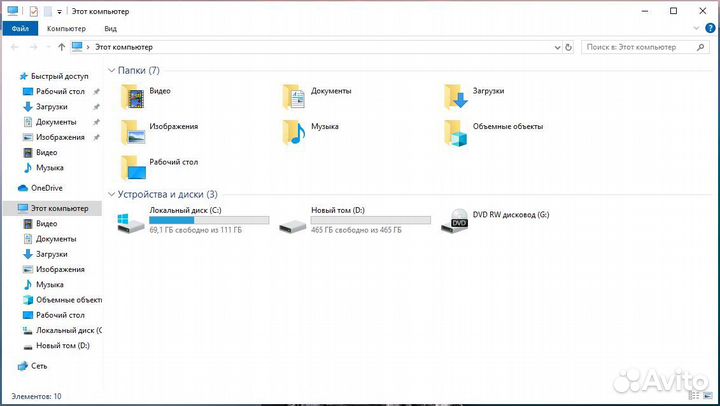This screenshot has width=720, height=406.
Task: Open the Загрузки folder icon
Action: (x=457, y=95)
